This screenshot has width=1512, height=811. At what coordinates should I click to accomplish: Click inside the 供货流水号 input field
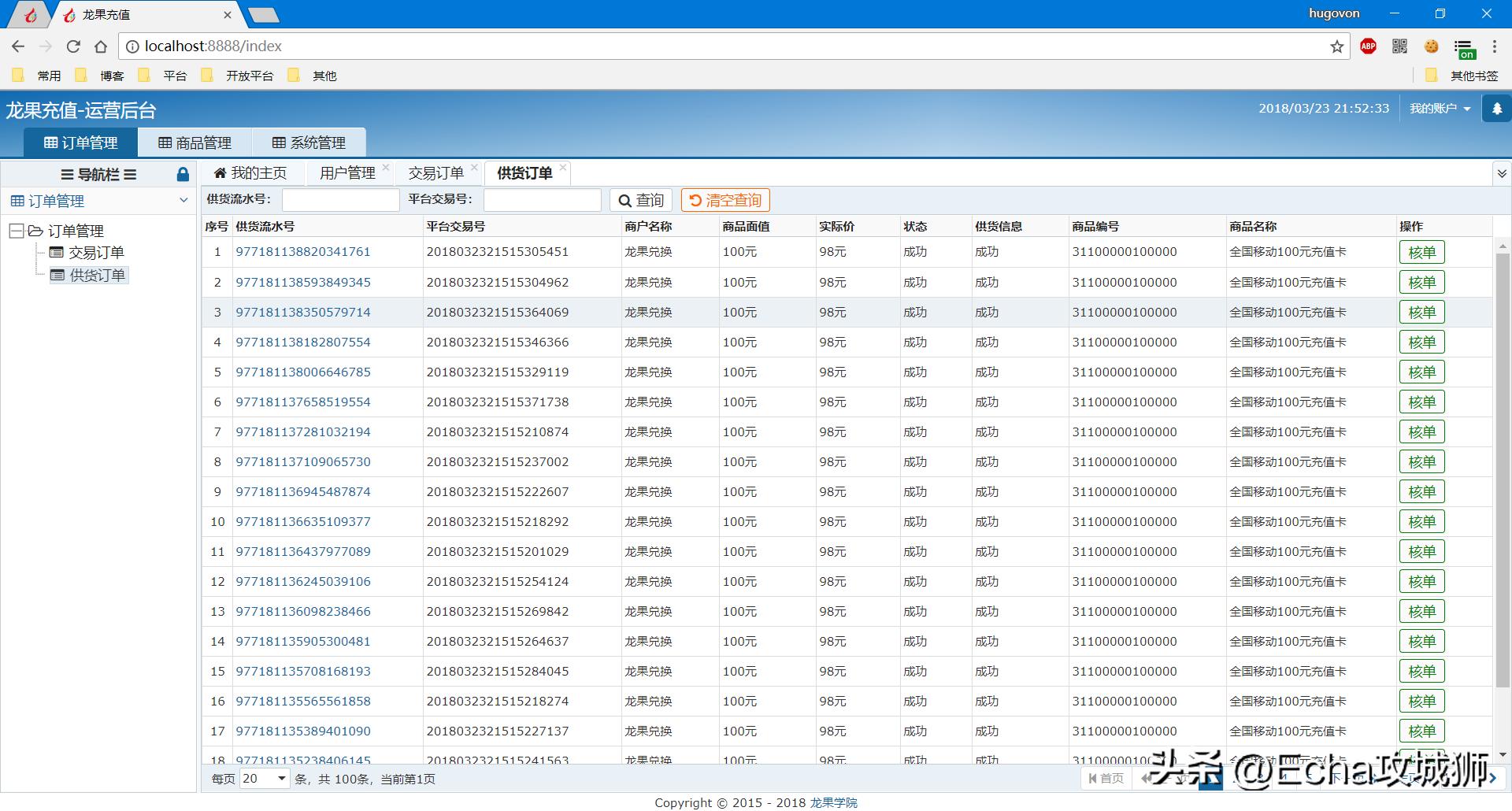[340, 199]
